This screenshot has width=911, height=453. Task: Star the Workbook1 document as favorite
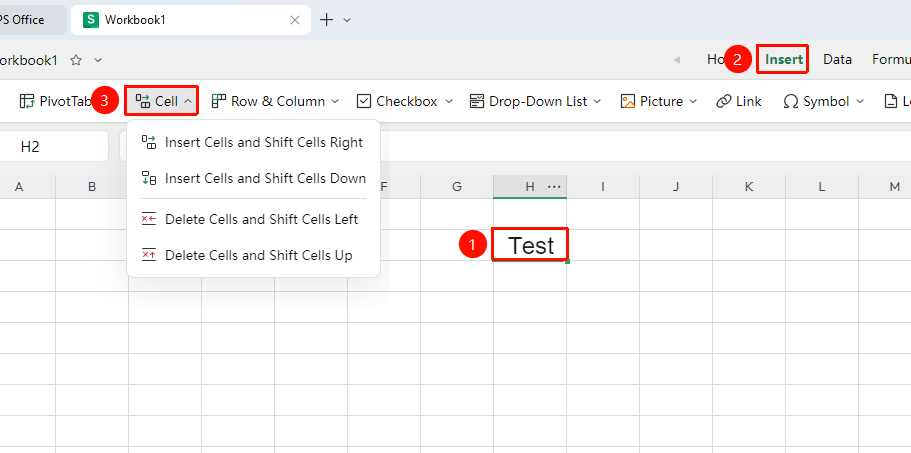click(x=76, y=60)
